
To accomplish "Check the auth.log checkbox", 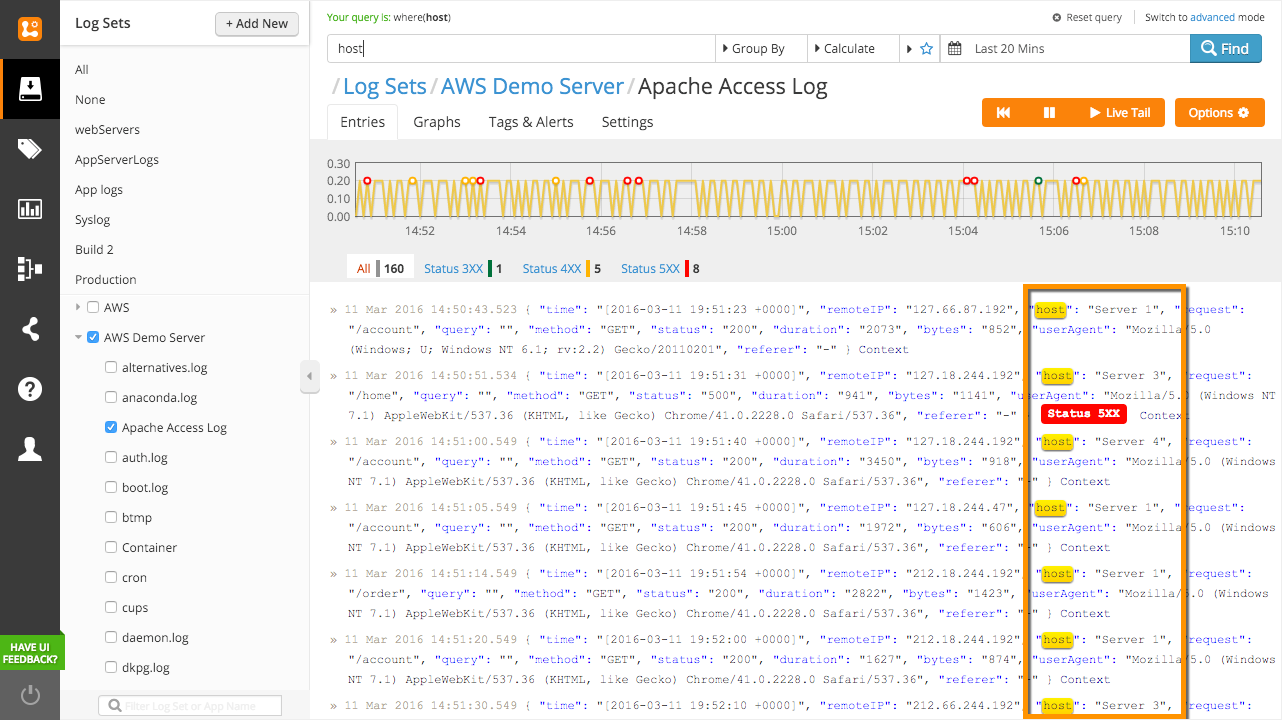I will coord(111,457).
